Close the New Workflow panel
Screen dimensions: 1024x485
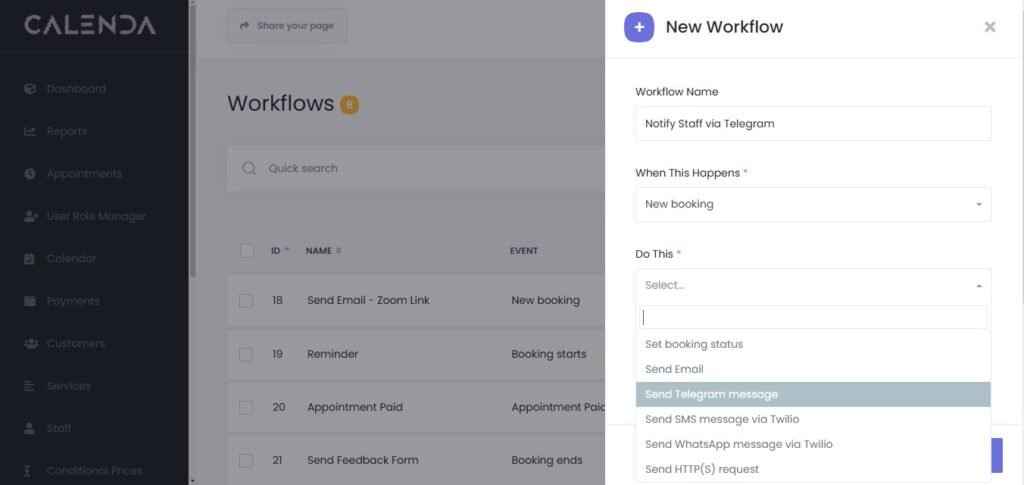tap(989, 27)
